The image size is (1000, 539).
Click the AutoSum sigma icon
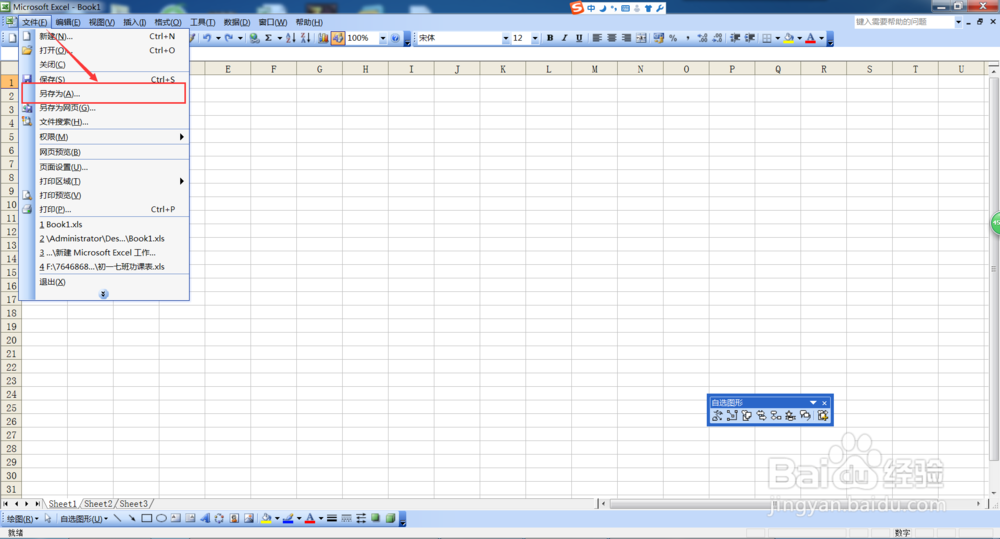(x=268, y=38)
